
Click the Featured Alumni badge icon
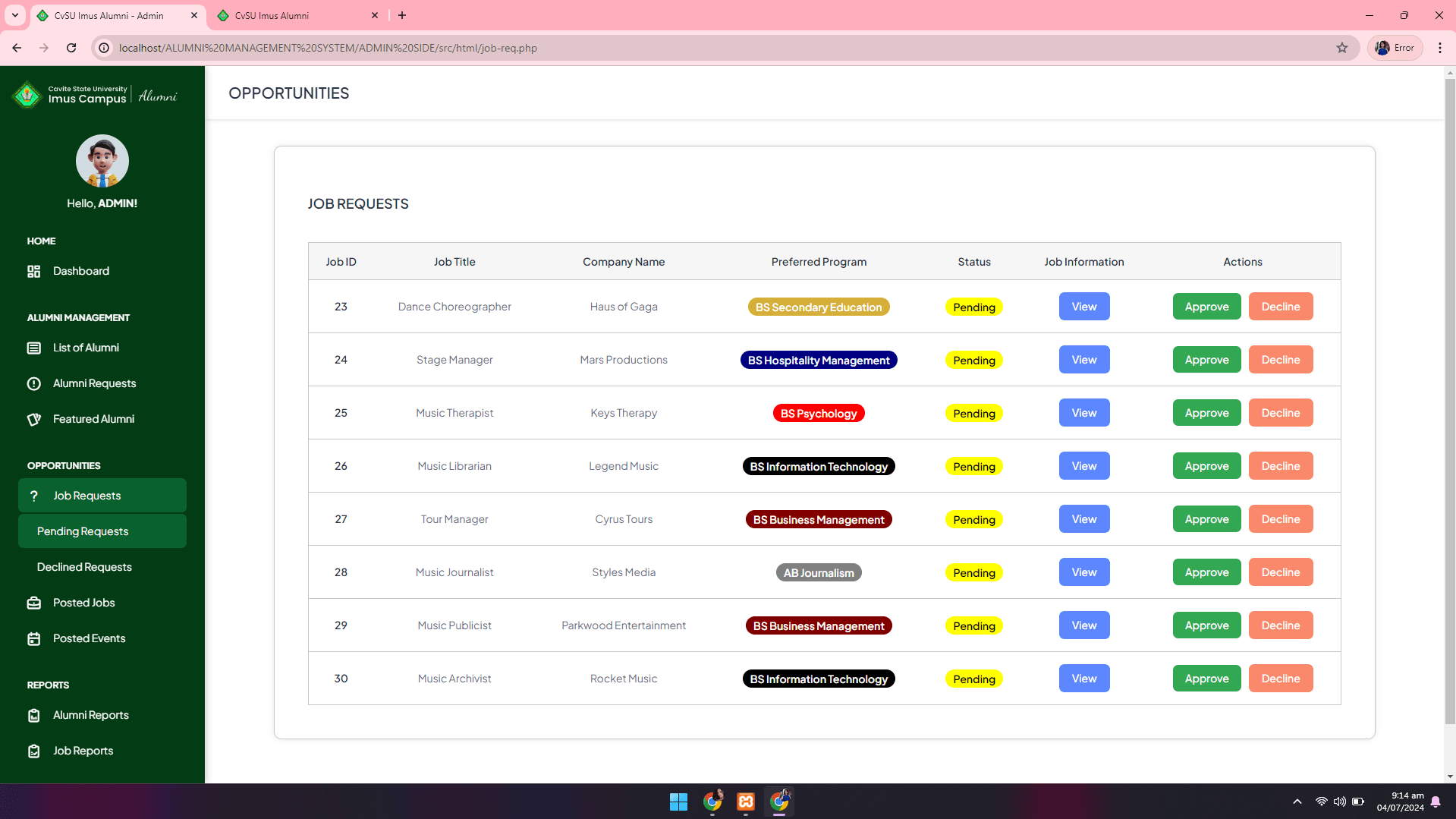[x=33, y=419]
